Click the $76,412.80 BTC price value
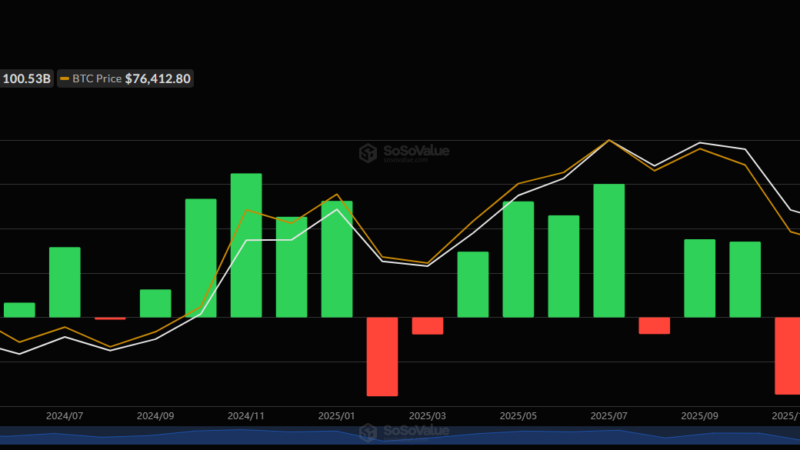Viewport: 800px width, 450px height. (x=158, y=79)
